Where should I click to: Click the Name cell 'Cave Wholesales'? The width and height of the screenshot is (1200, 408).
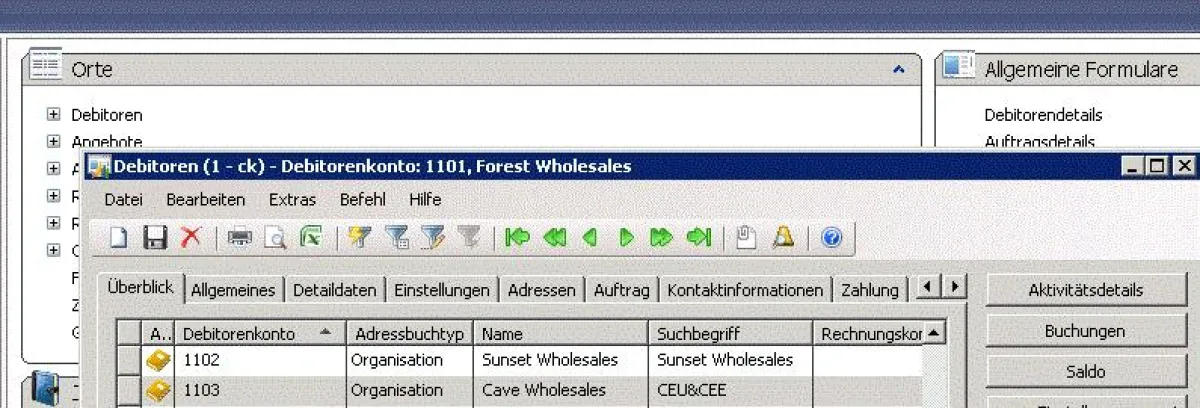tap(561, 390)
